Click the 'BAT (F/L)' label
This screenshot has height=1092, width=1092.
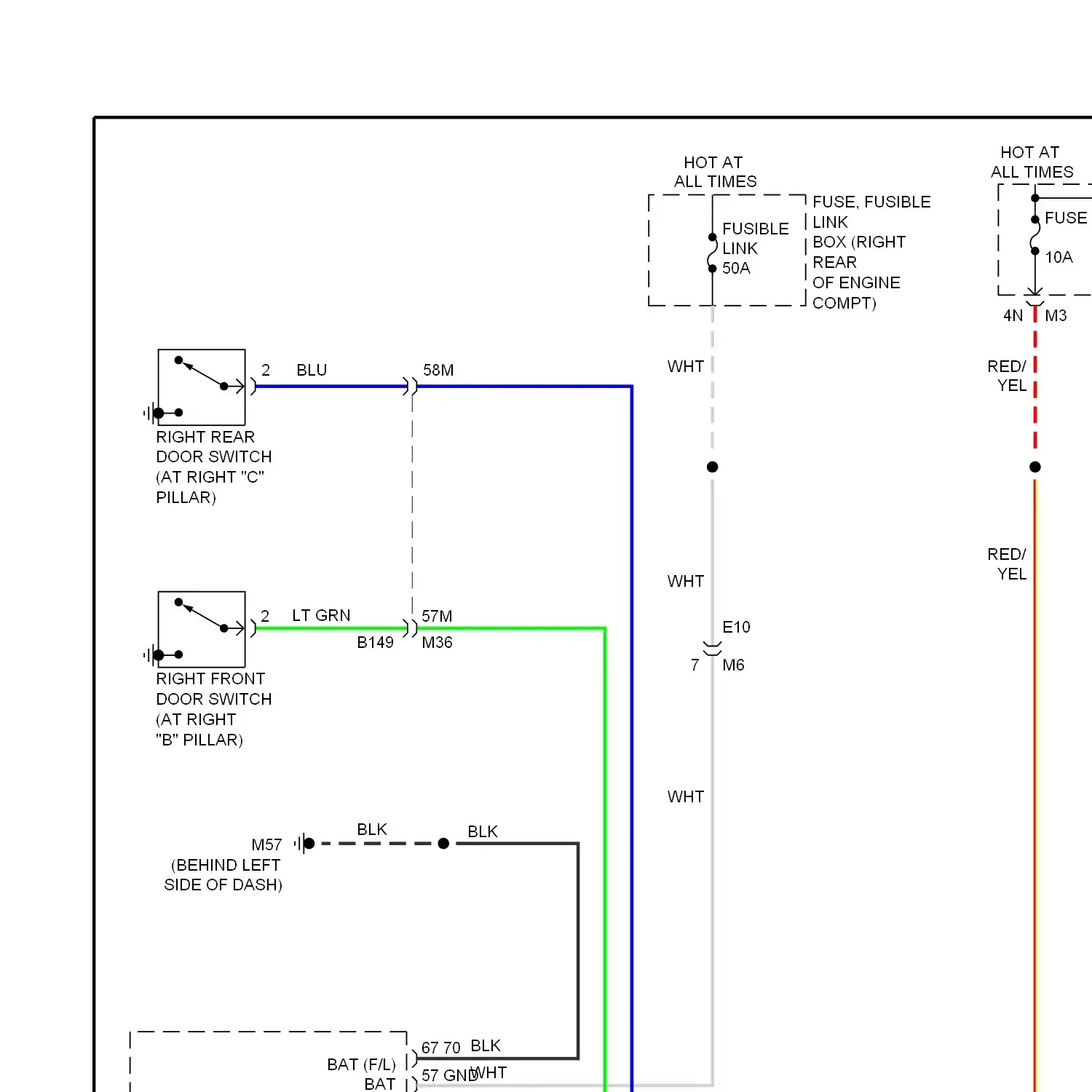pyautogui.click(x=361, y=1064)
